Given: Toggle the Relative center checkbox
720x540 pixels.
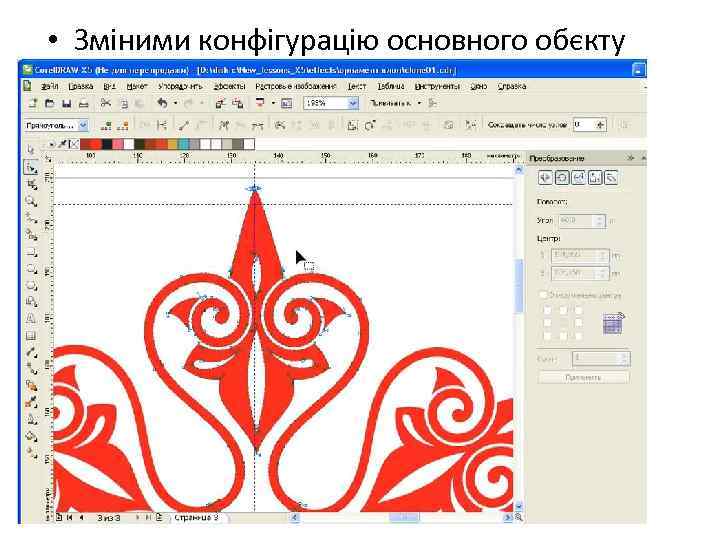Looking at the screenshot, I should [544, 294].
